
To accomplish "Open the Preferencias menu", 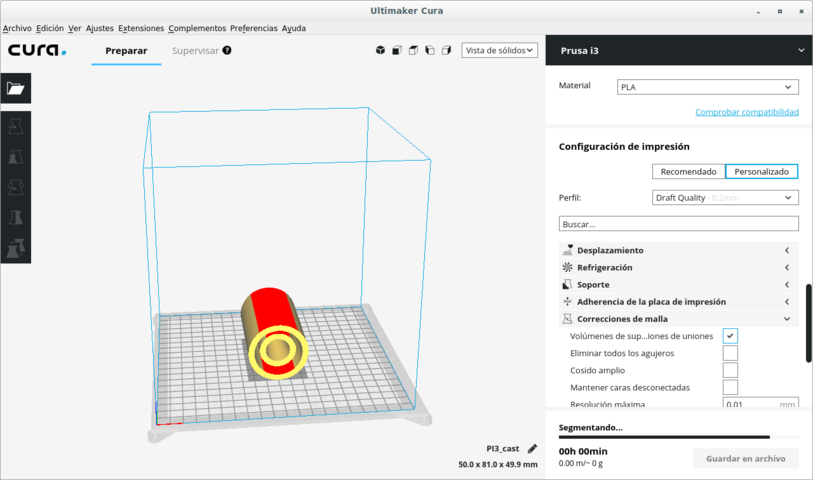I will (254, 28).
